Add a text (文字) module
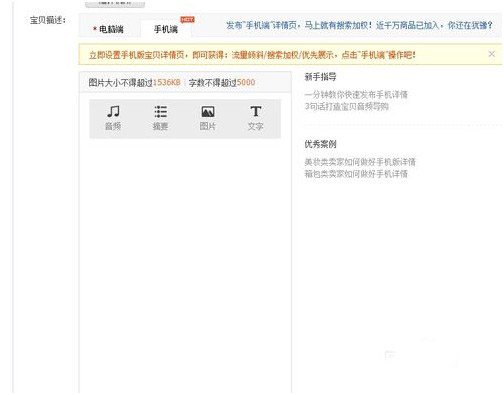 255,118
